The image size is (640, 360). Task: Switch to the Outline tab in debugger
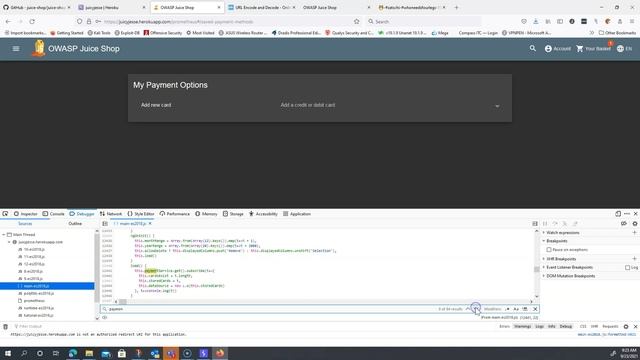pos(75,224)
